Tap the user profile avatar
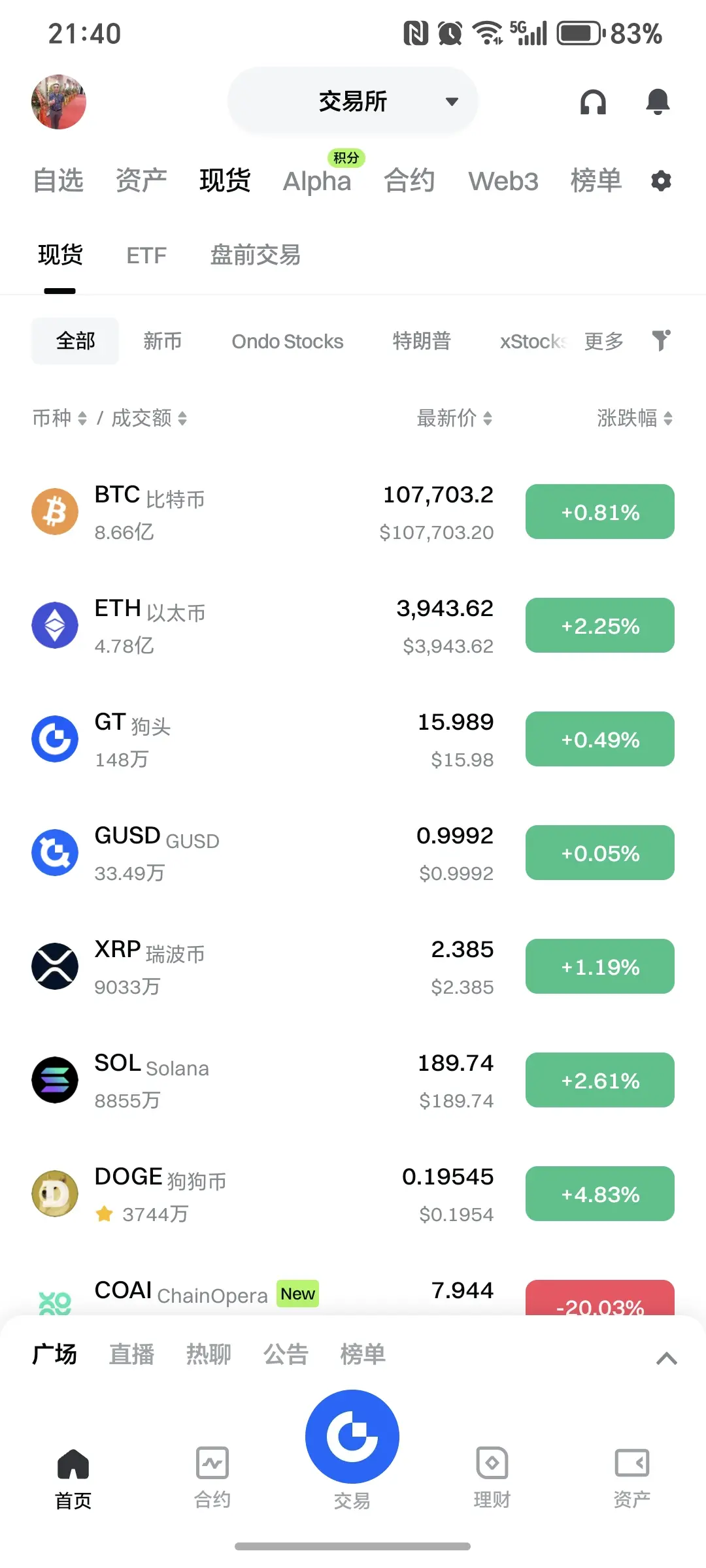This screenshot has height=1568, width=706. pyautogui.click(x=59, y=101)
